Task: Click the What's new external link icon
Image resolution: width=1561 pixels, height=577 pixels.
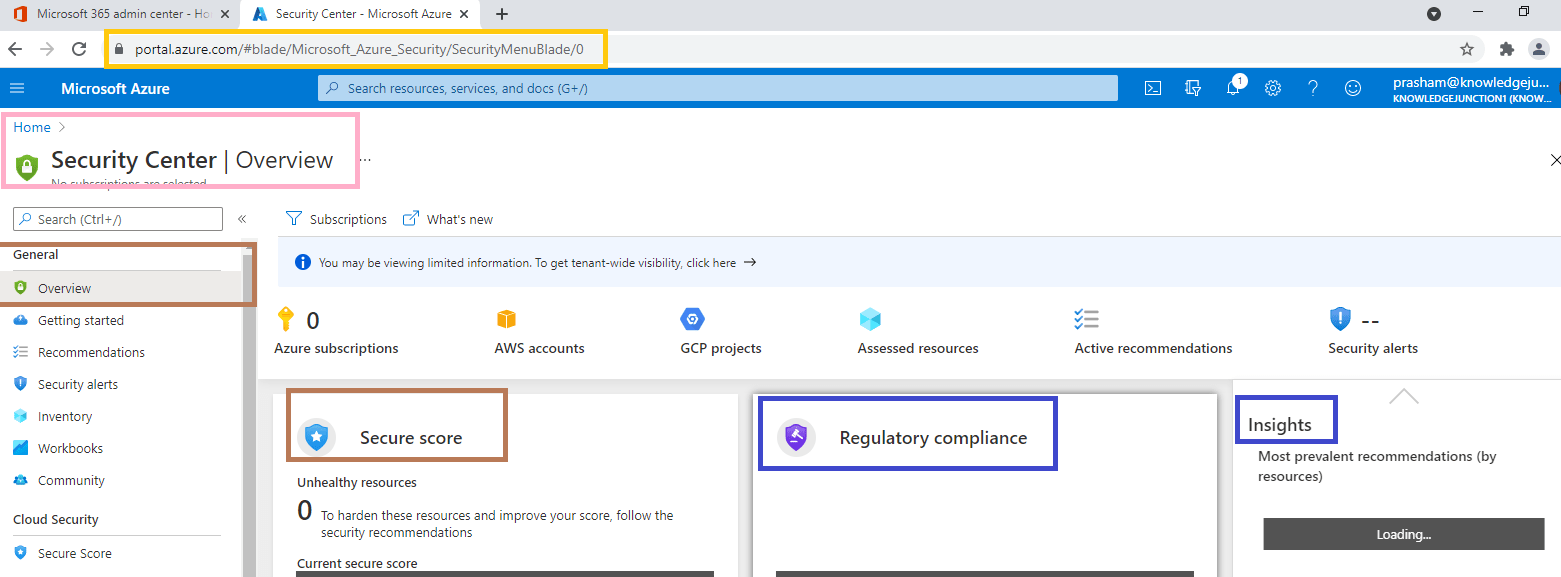Action: pyautogui.click(x=410, y=219)
